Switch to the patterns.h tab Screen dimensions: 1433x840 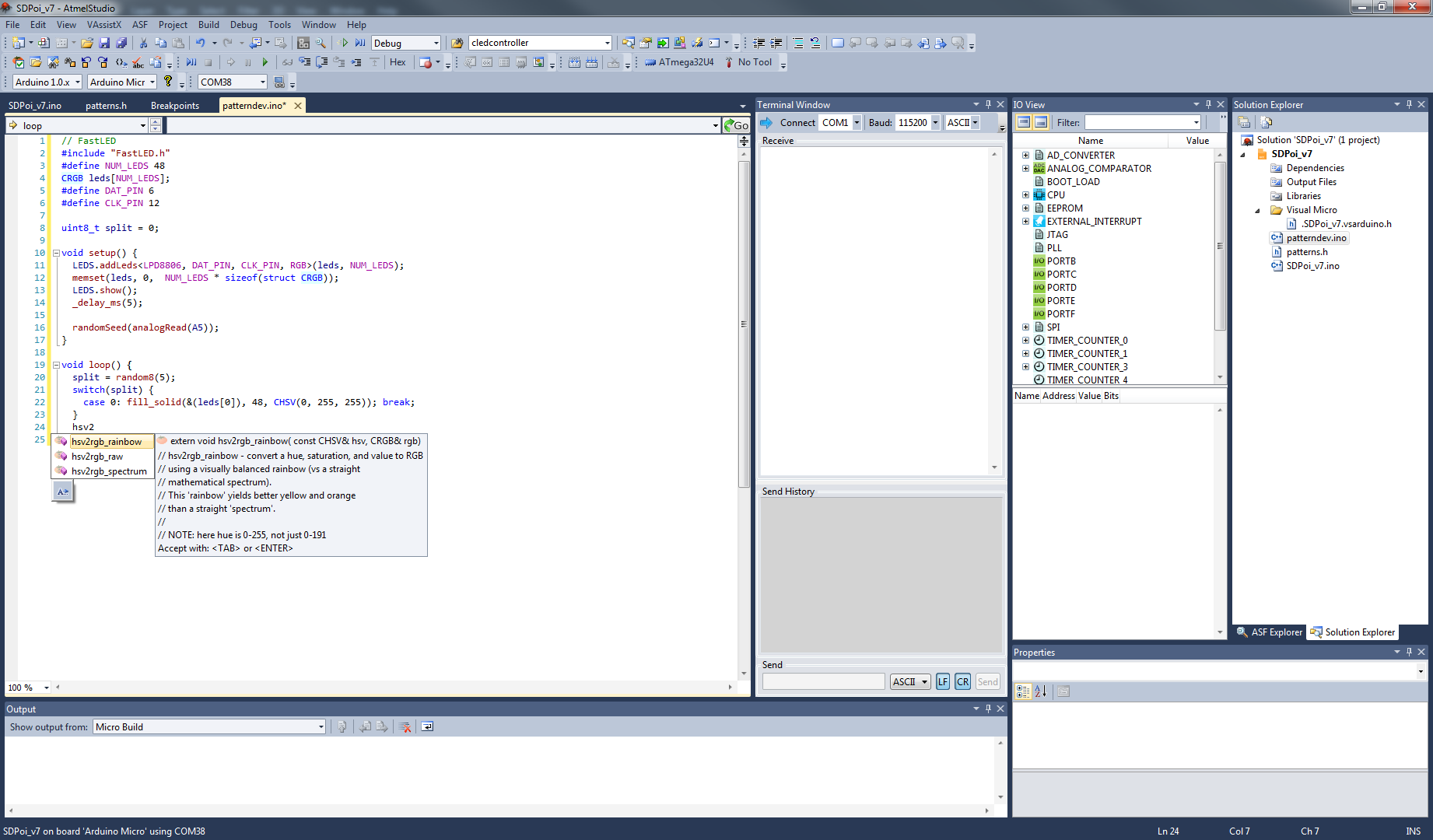tap(106, 106)
